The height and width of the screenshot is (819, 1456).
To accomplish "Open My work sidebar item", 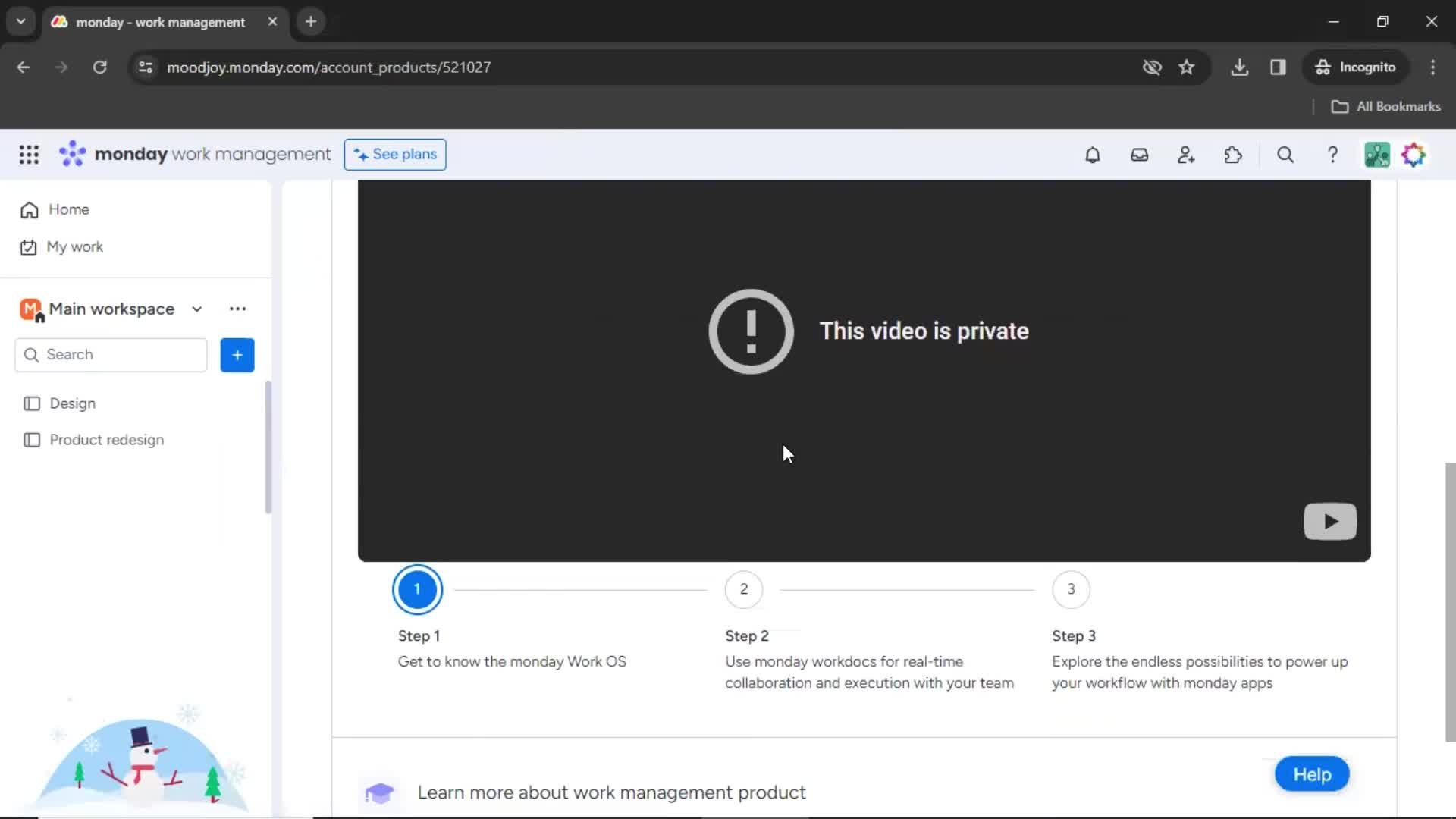I will coord(76,246).
